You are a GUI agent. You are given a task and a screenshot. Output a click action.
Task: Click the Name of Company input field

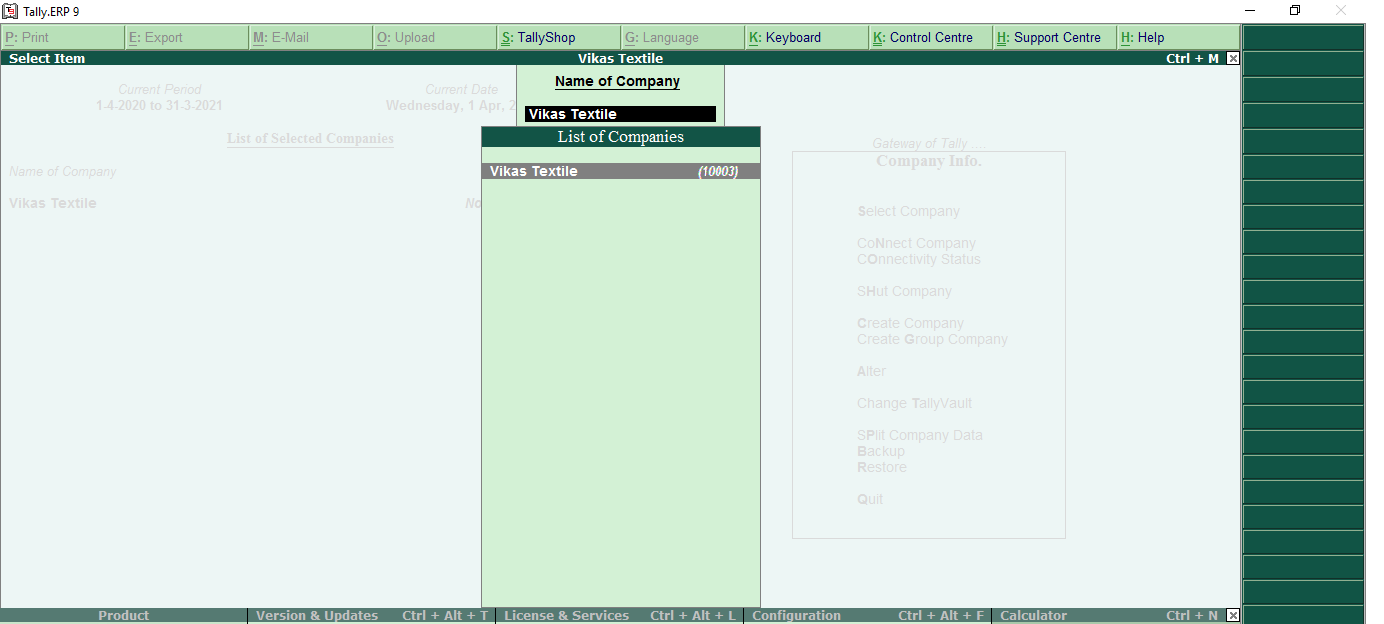click(x=620, y=114)
